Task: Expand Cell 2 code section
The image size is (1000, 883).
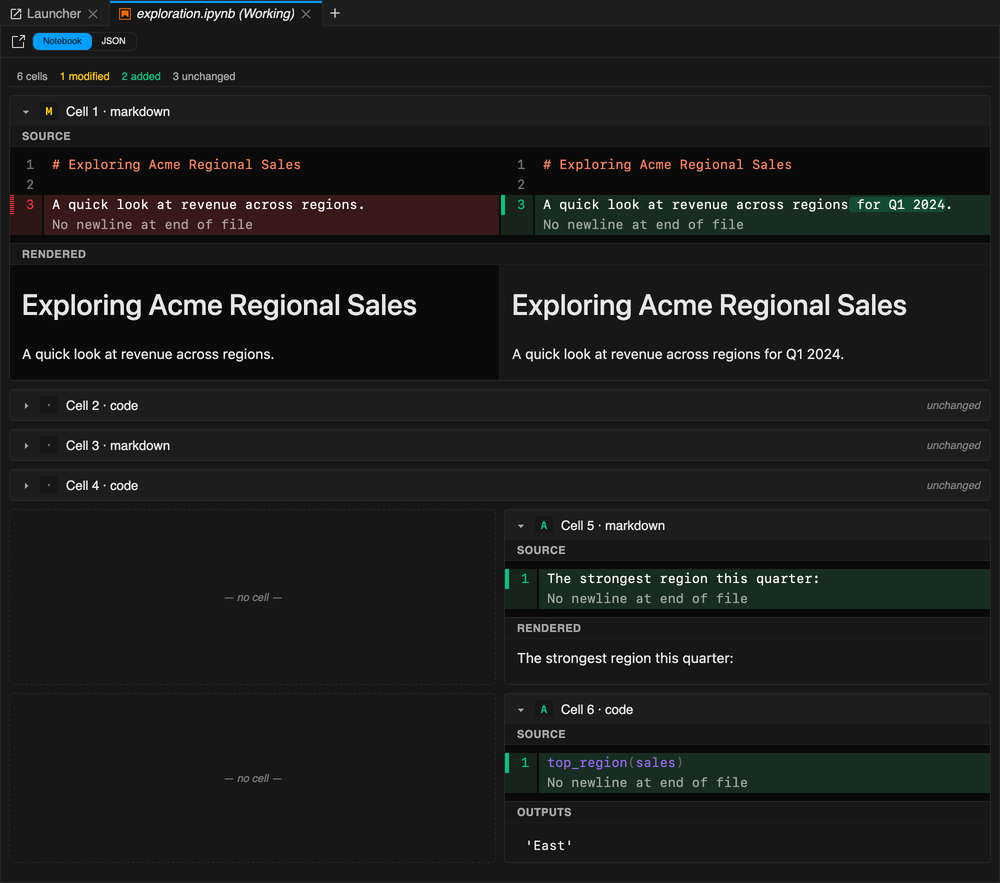Action: (x=26, y=405)
